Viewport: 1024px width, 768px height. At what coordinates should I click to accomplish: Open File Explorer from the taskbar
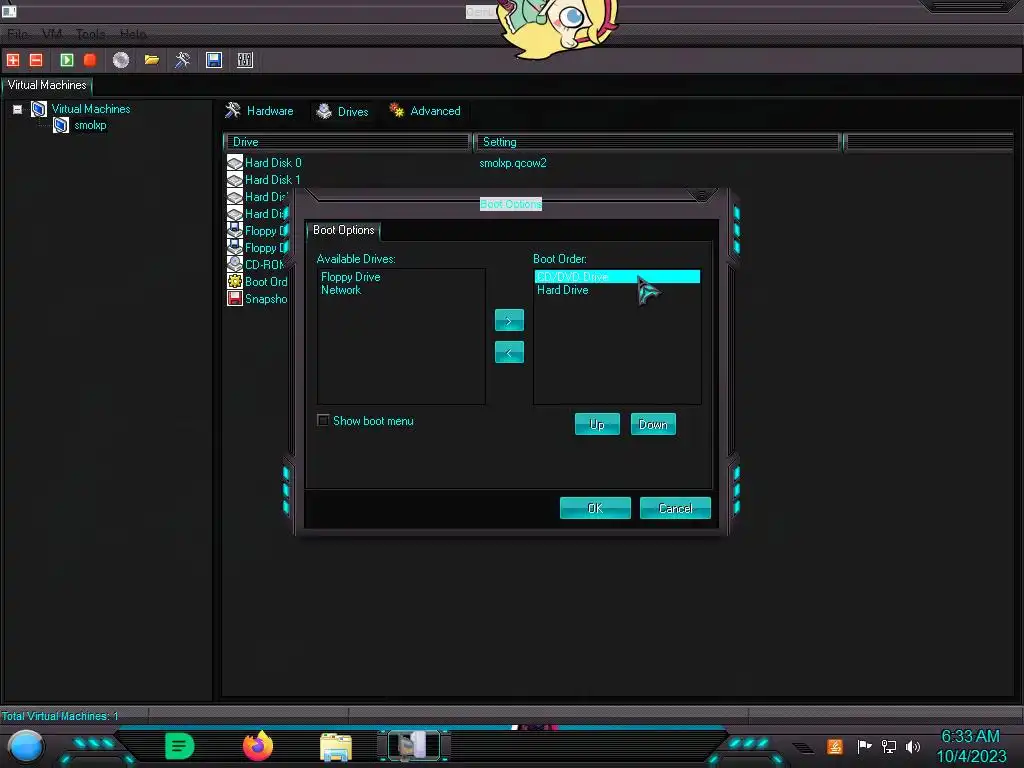tap(336, 747)
